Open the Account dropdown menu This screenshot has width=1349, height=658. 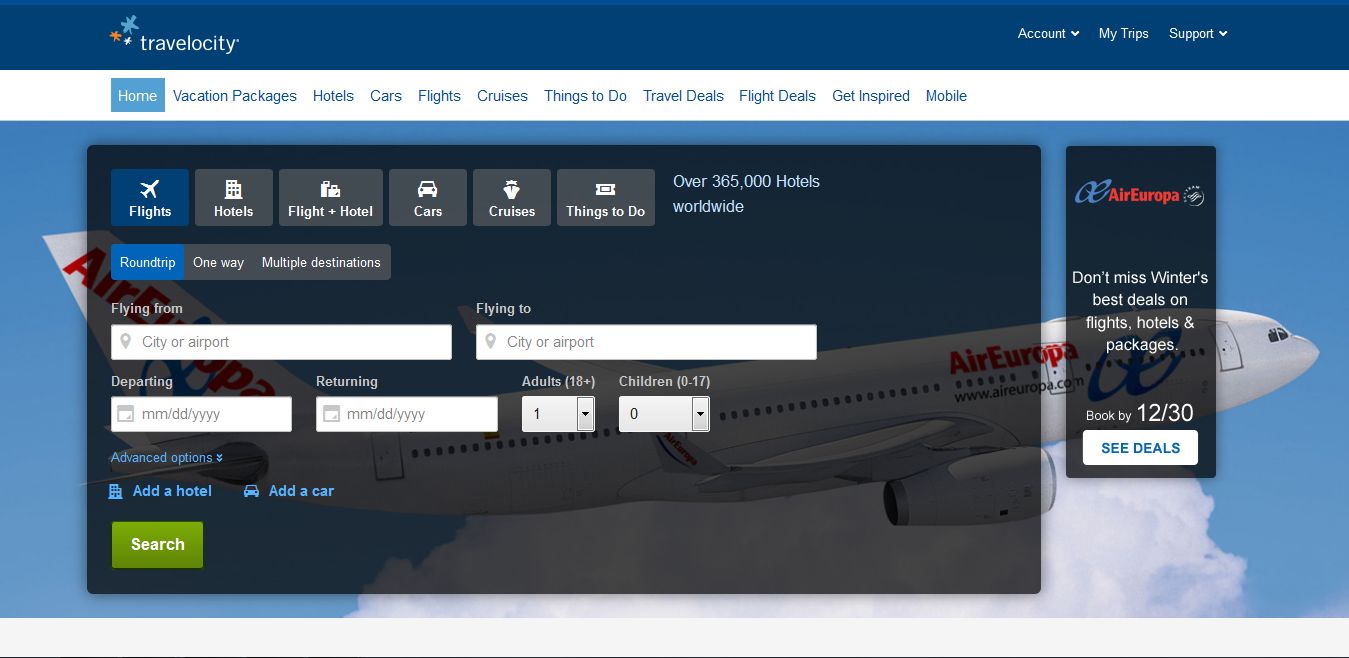[x=1048, y=33]
